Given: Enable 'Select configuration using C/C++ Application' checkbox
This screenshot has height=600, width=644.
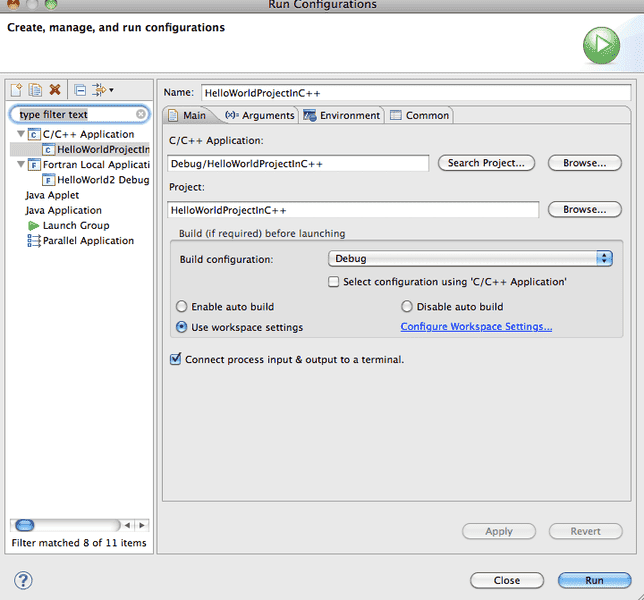Looking at the screenshot, I should pyautogui.click(x=334, y=282).
